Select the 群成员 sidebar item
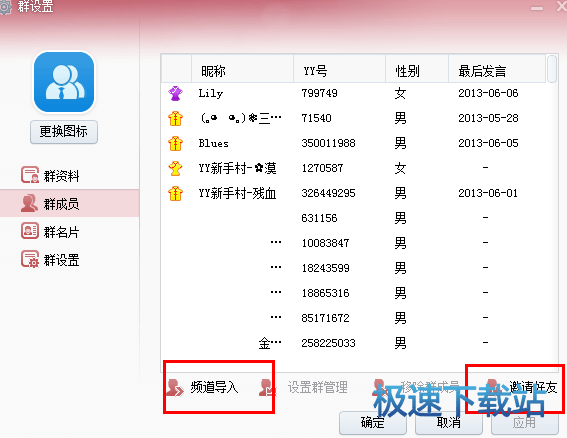This screenshot has height=438, width=567. coord(69,204)
